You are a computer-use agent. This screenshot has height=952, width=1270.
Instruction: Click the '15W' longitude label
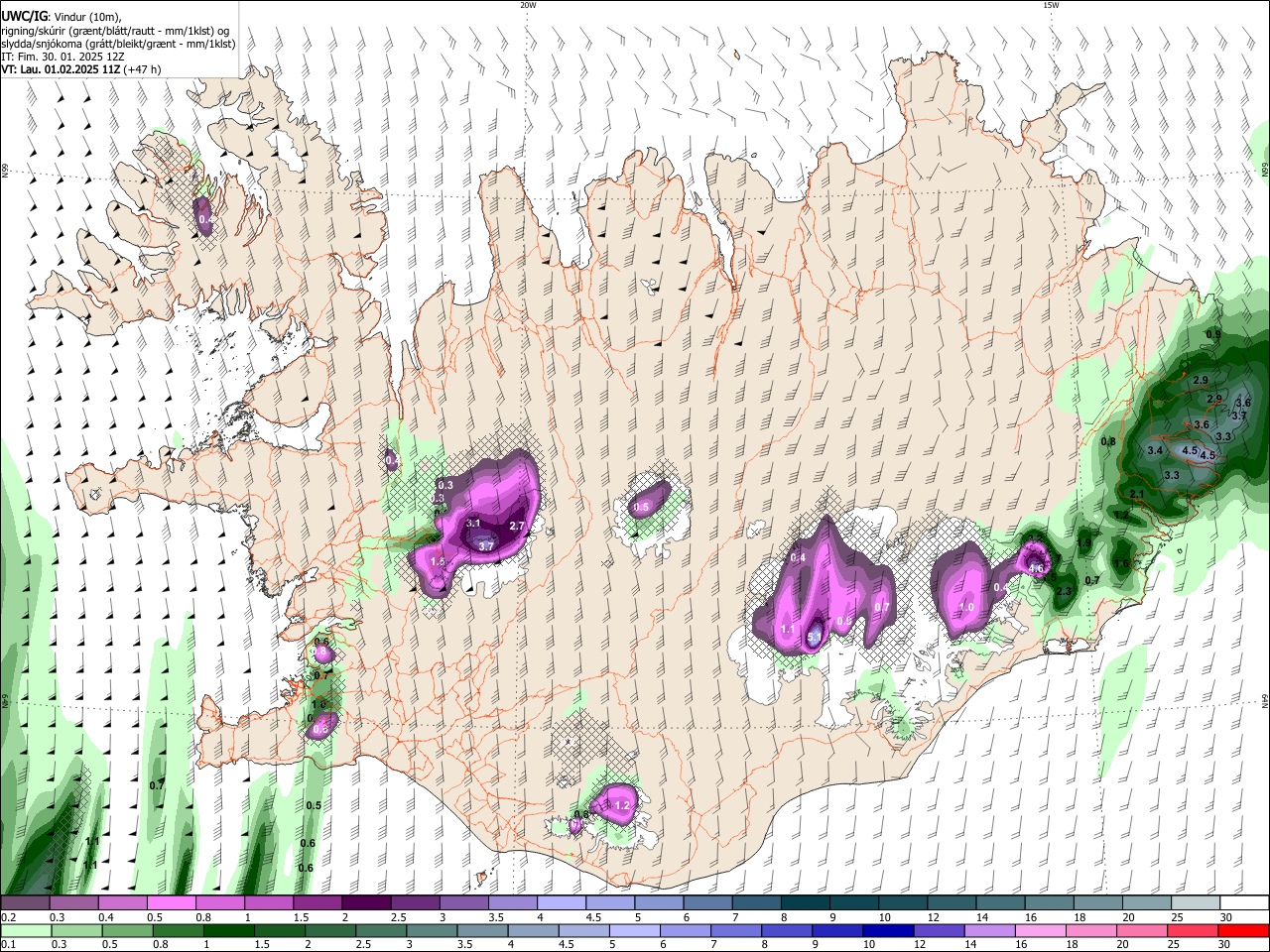click(x=1051, y=5)
